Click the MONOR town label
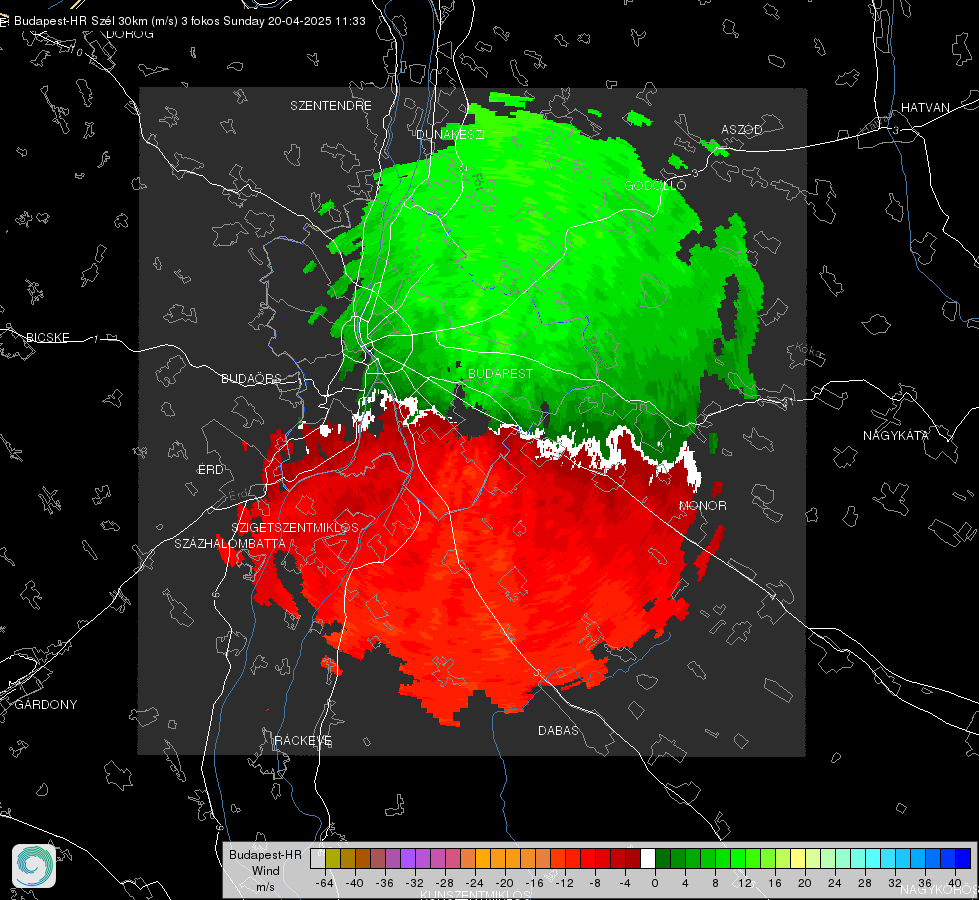 pyautogui.click(x=703, y=505)
